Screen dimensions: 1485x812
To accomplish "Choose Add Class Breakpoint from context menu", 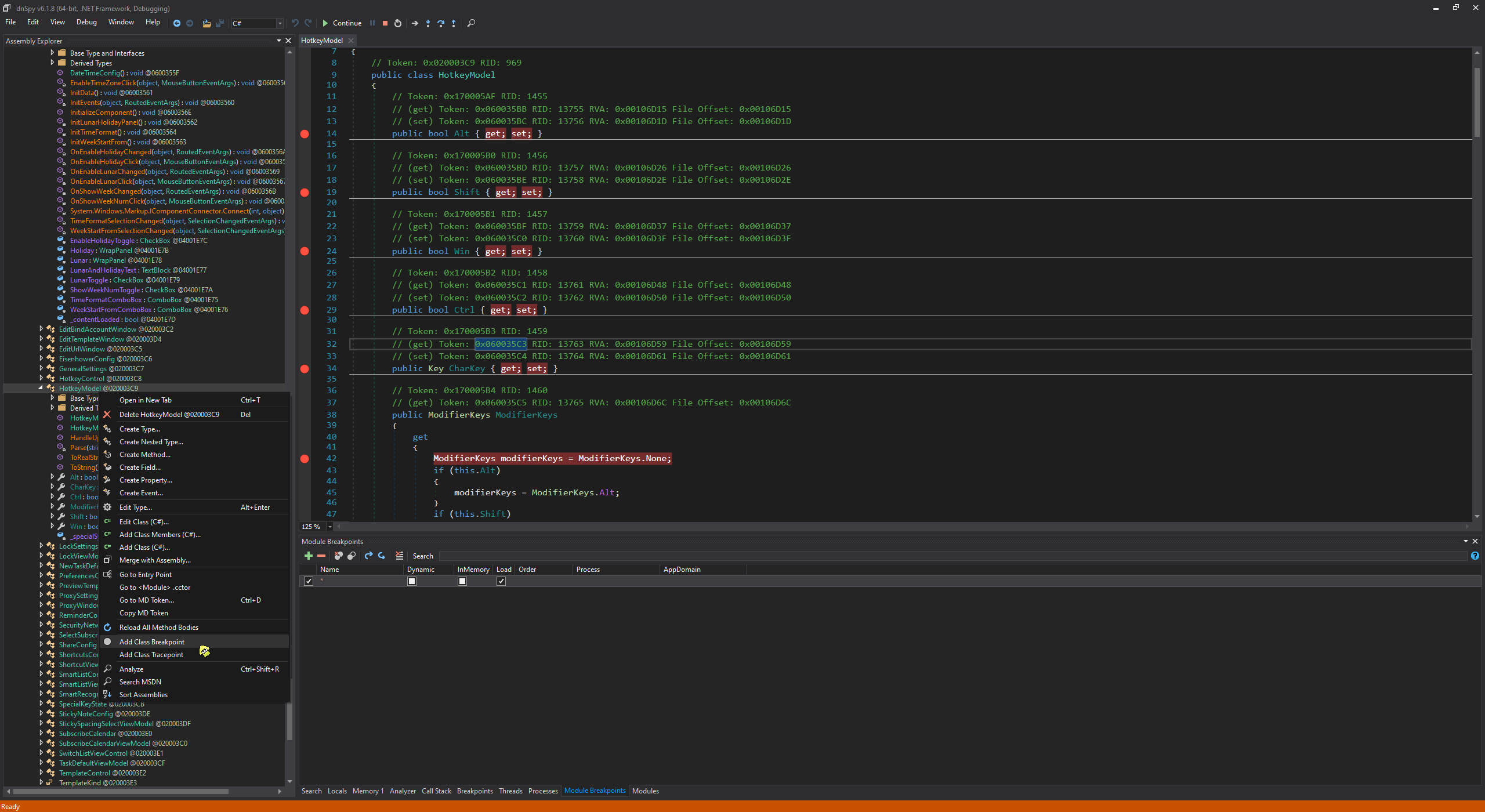I will click(194, 641).
